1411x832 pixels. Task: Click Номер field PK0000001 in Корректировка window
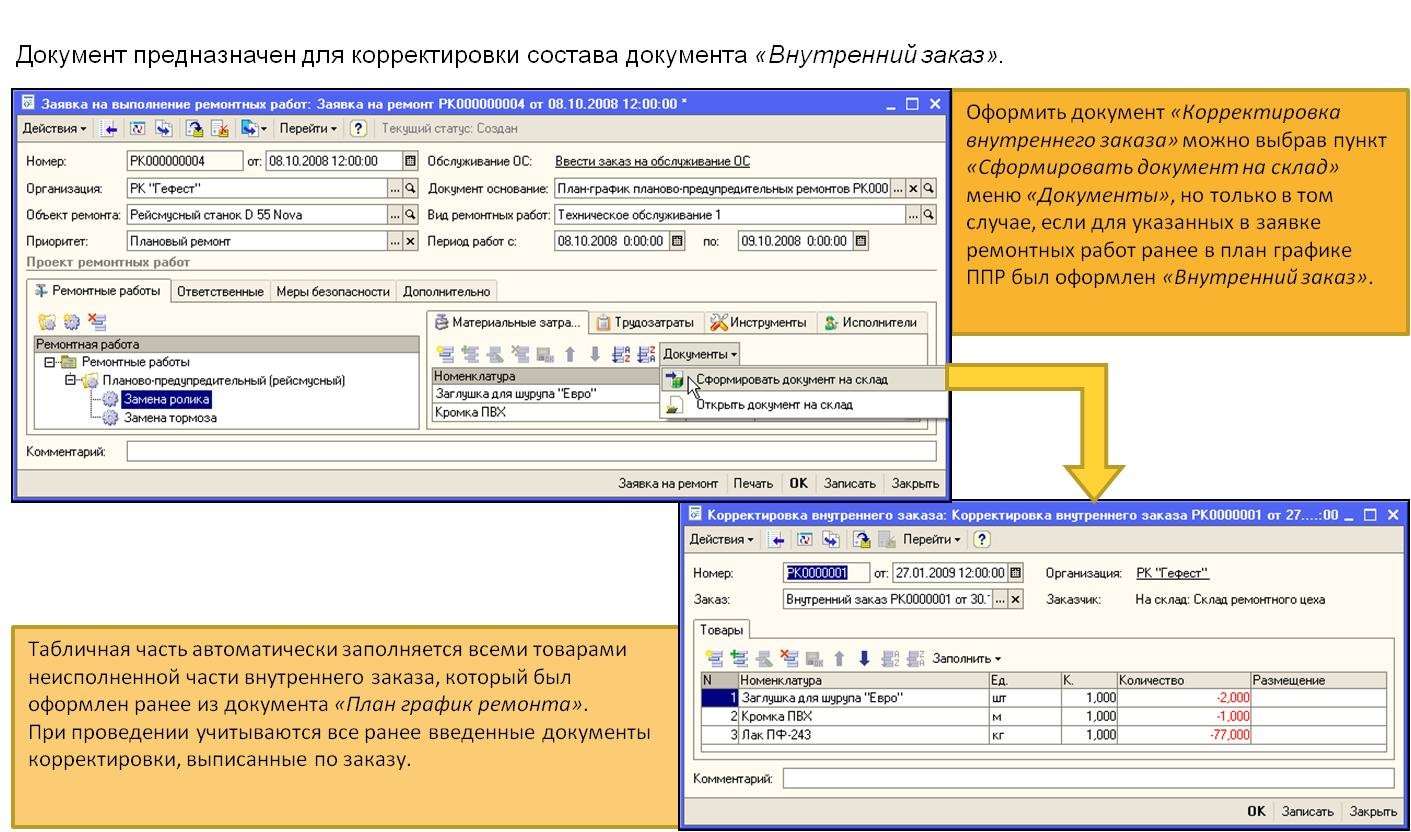[826, 573]
